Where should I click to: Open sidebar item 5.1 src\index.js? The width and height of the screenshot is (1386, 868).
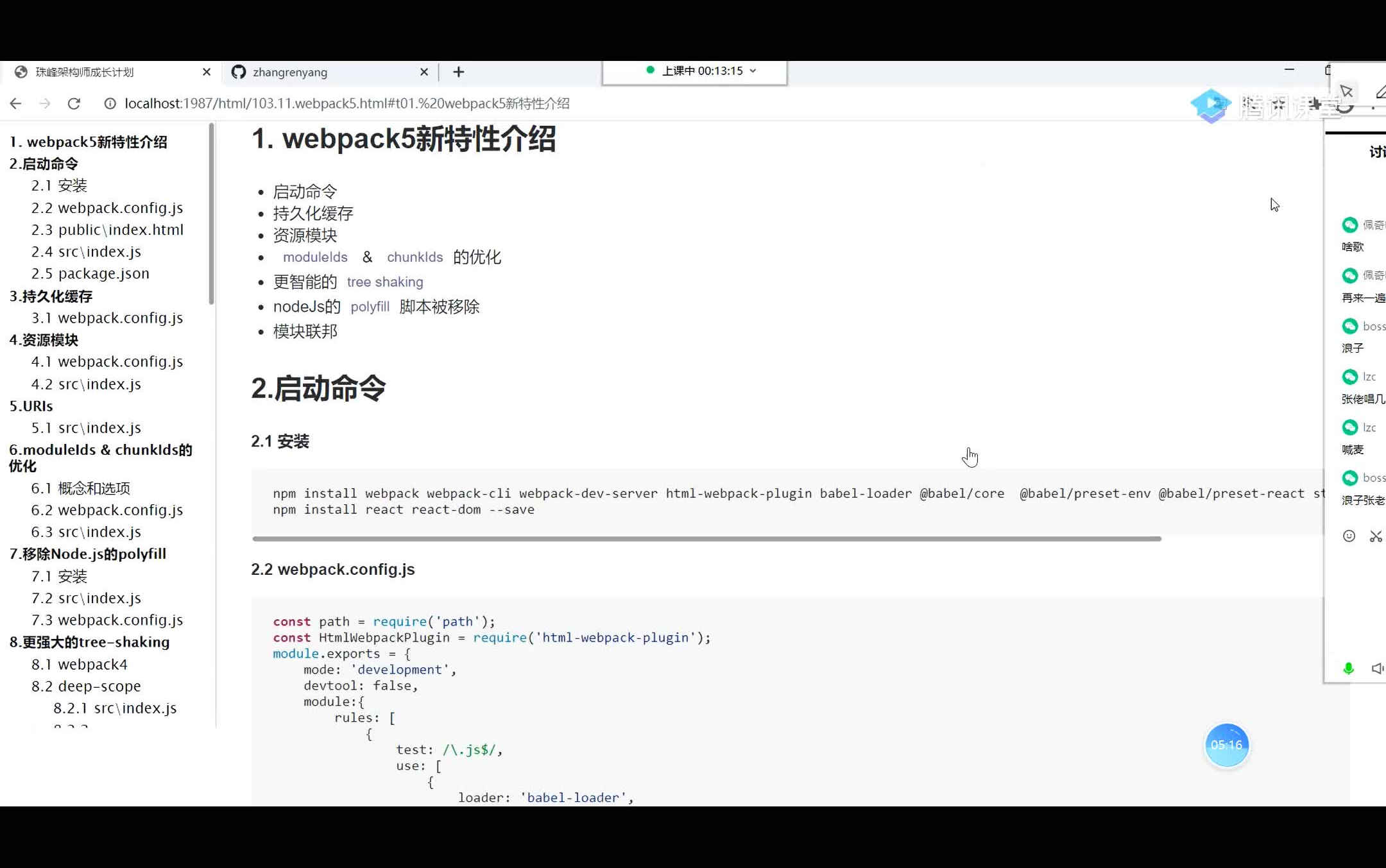(86, 428)
